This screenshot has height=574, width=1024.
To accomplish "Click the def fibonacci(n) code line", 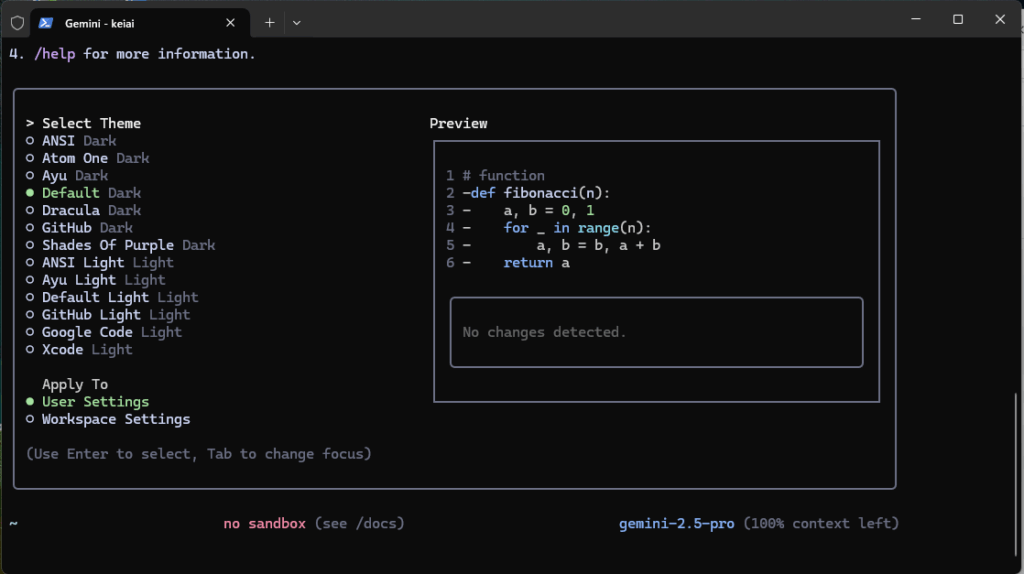I will pos(540,193).
